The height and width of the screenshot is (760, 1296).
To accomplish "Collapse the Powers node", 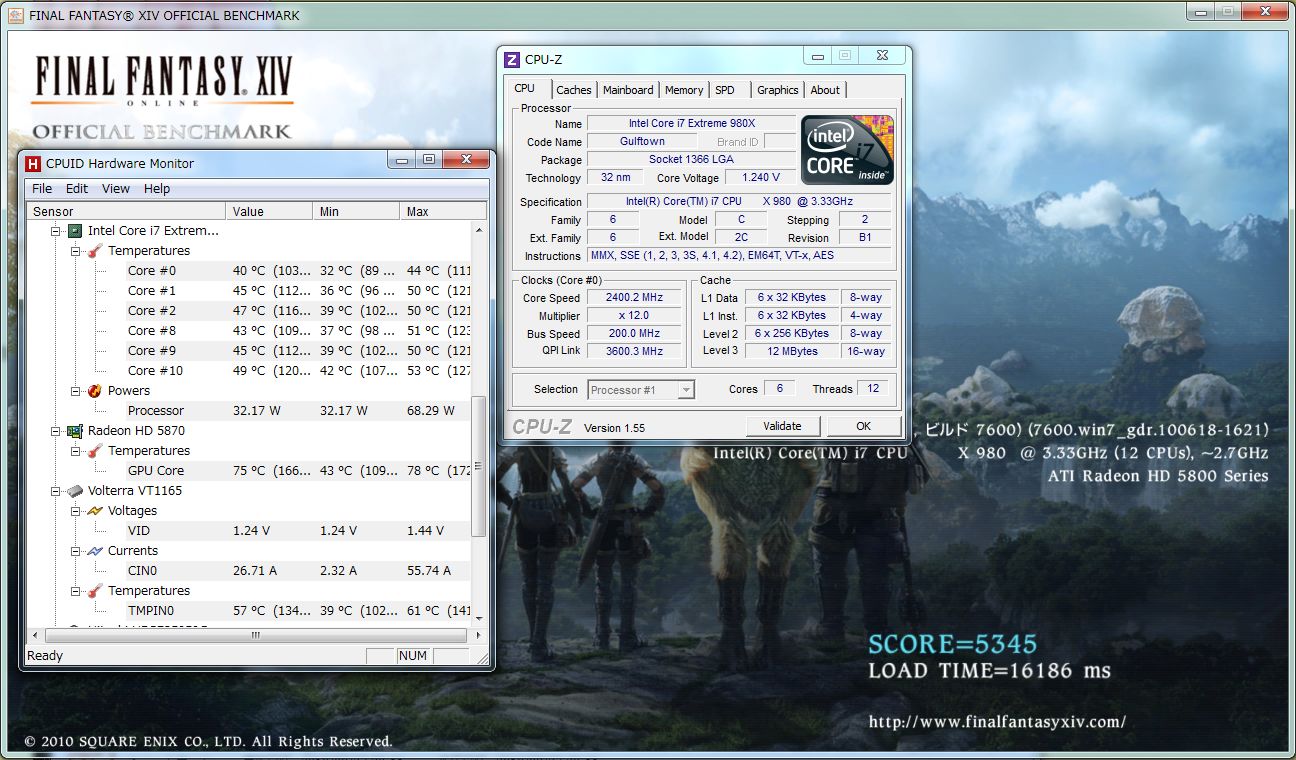I will tap(76, 391).
